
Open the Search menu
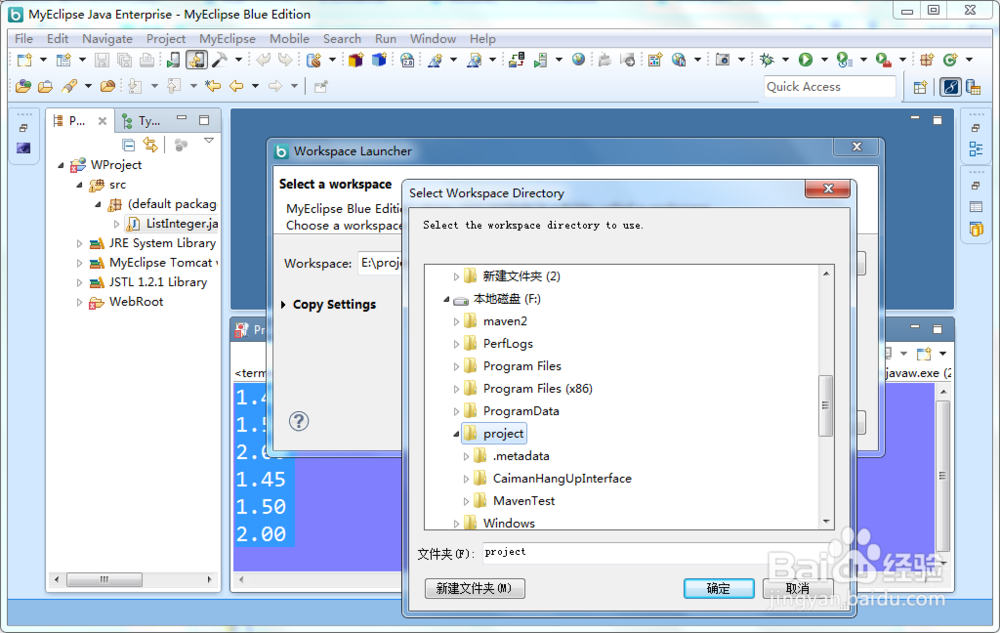tap(342, 39)
